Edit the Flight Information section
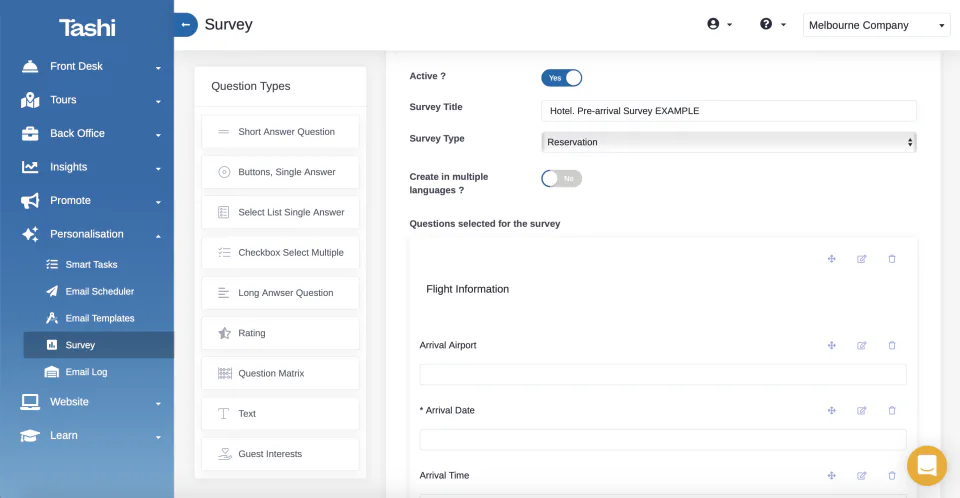Image resolution: width=960 pixels, height=498 pixels. (x=861, y=259)
